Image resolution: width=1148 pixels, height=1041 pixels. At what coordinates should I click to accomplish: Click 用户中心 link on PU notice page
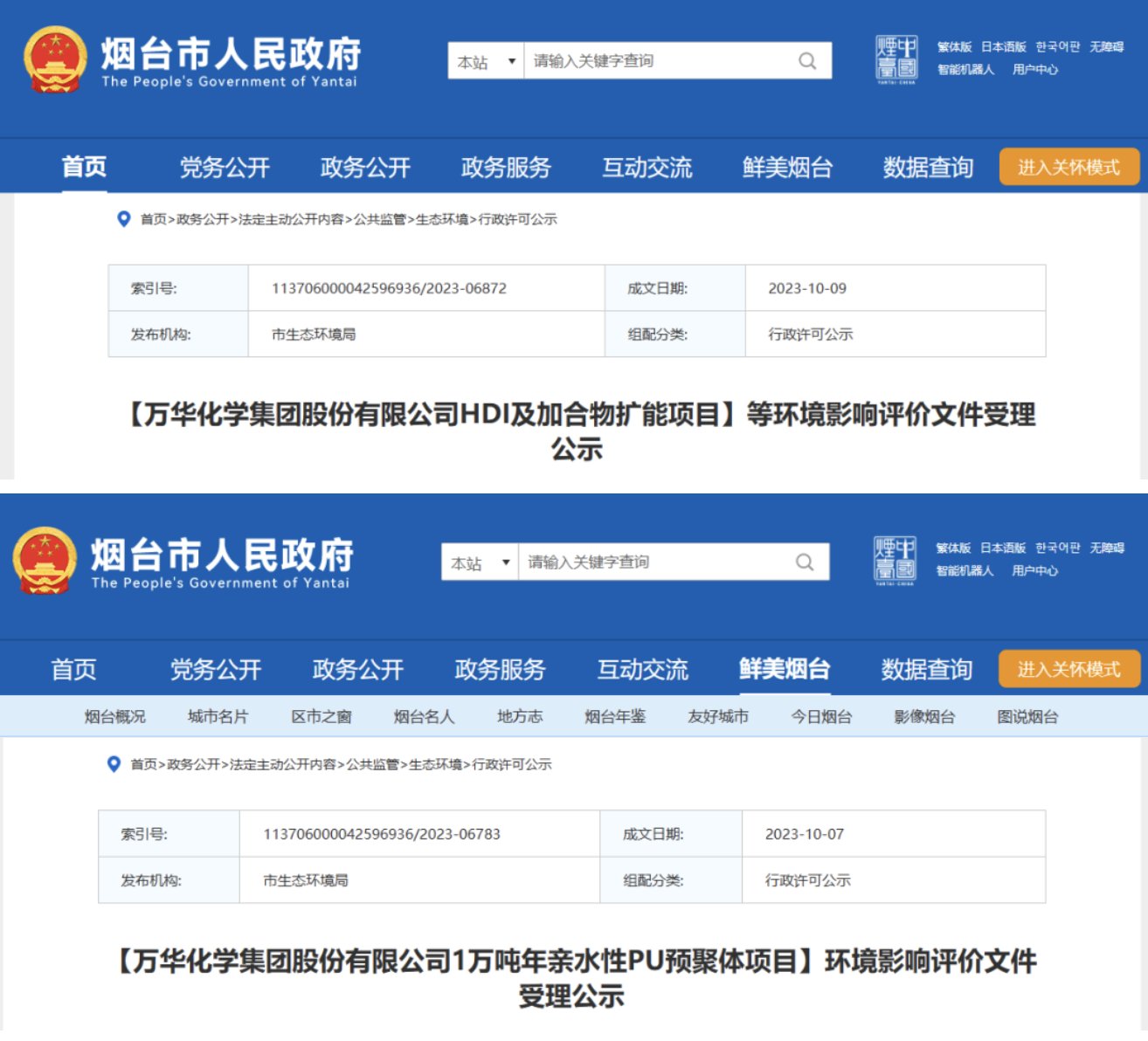tap(1035, 571)
